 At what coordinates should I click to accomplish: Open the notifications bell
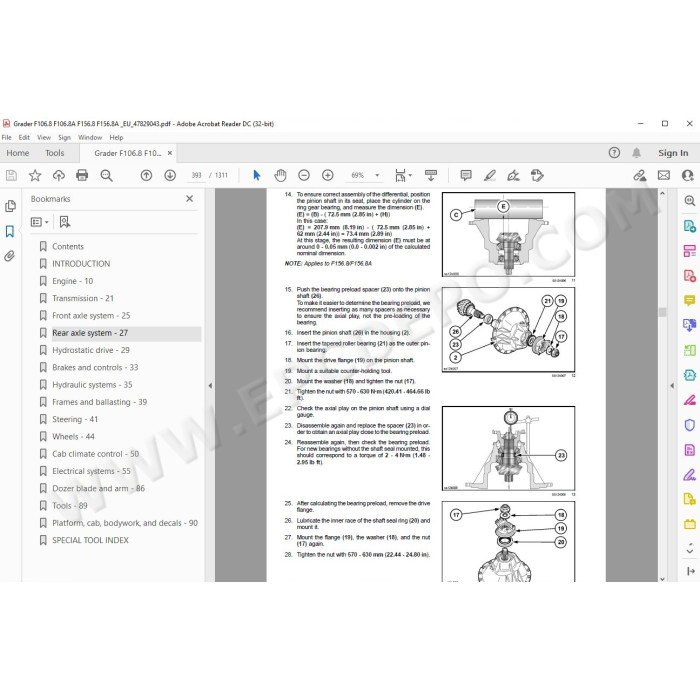click(637, 153)
